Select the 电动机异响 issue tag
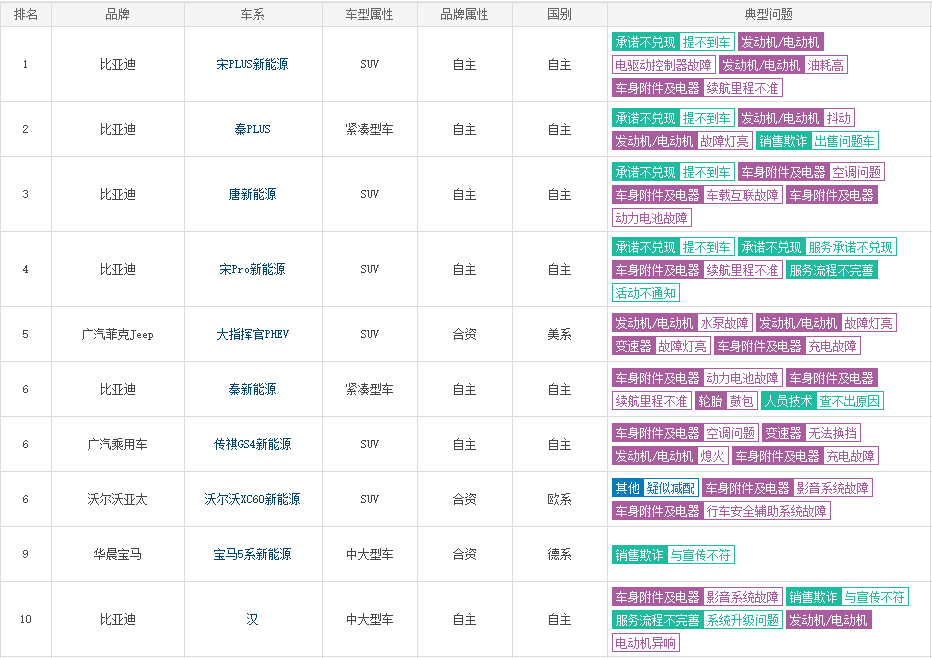 (646, 643)
